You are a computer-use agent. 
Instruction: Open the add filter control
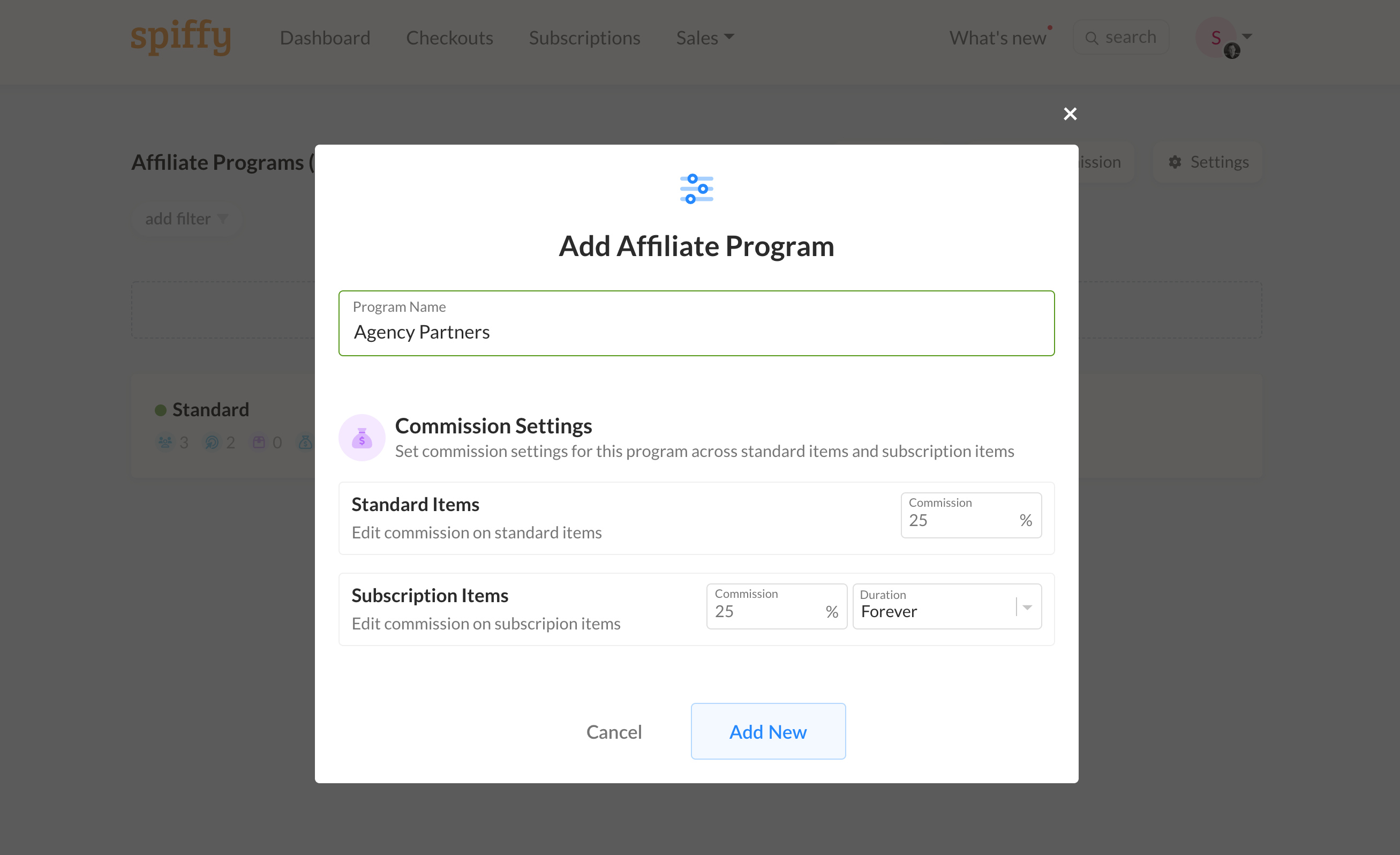pyautogui.click(x=186, y=219)
